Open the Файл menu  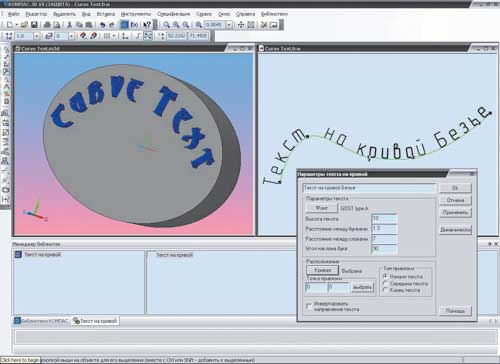(x=14, y=14)
